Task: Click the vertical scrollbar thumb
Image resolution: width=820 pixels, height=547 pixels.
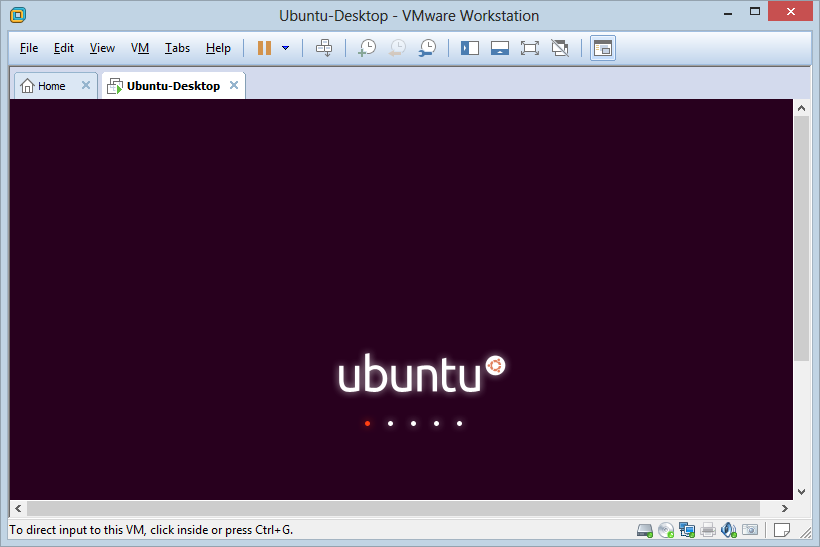Action: click(x=801, y=238)
